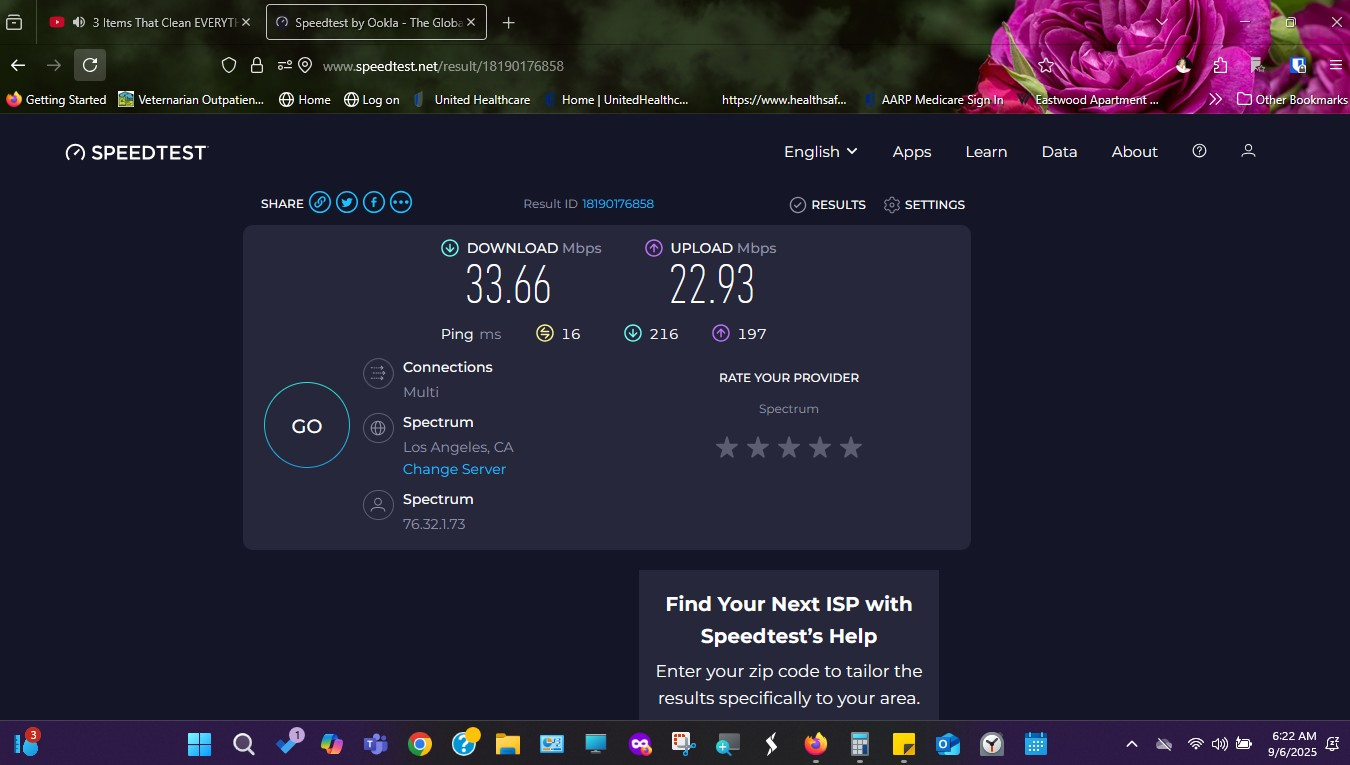Rate Spectrum one star (first star)
Viewport: 1350px width, 765px height.
(x=727, y=447)
